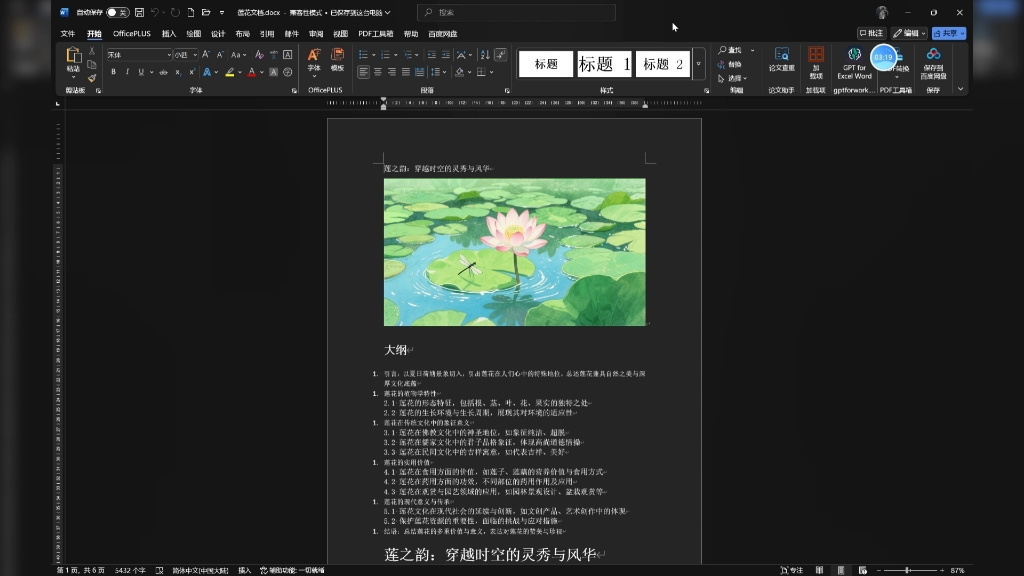Click the Undo arrow in title bar
Screen dimensions: 1024x576
(x=155, y=12)
